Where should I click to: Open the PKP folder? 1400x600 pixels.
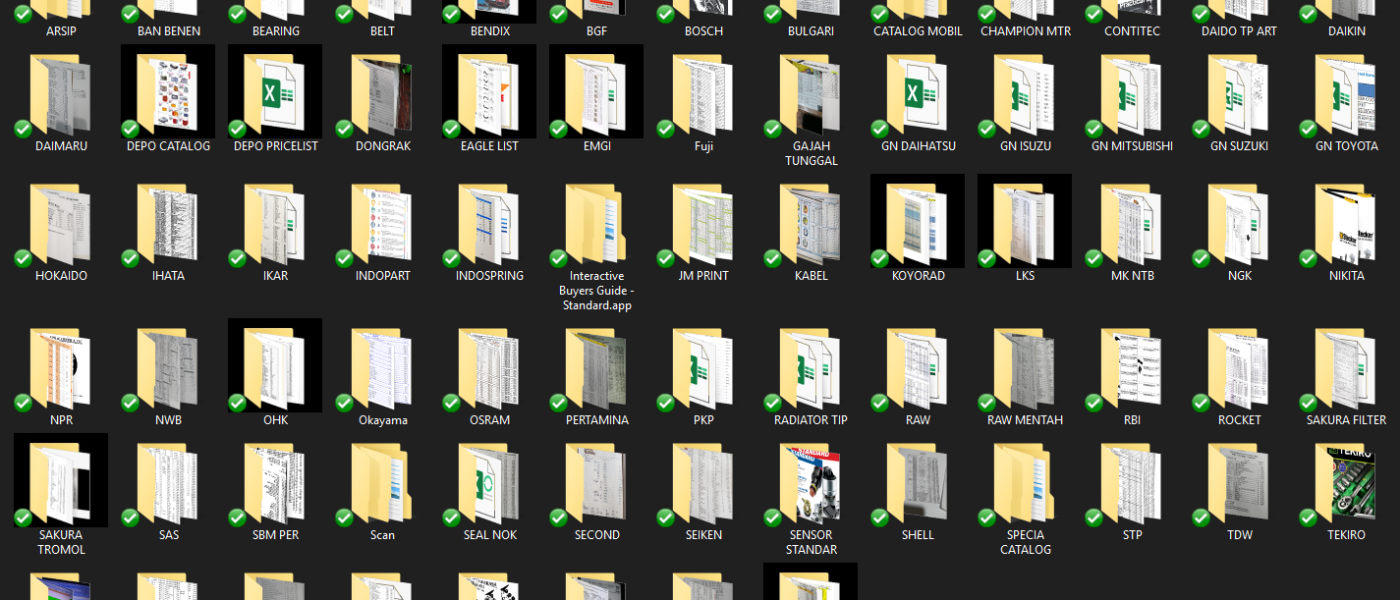(703, 370)
